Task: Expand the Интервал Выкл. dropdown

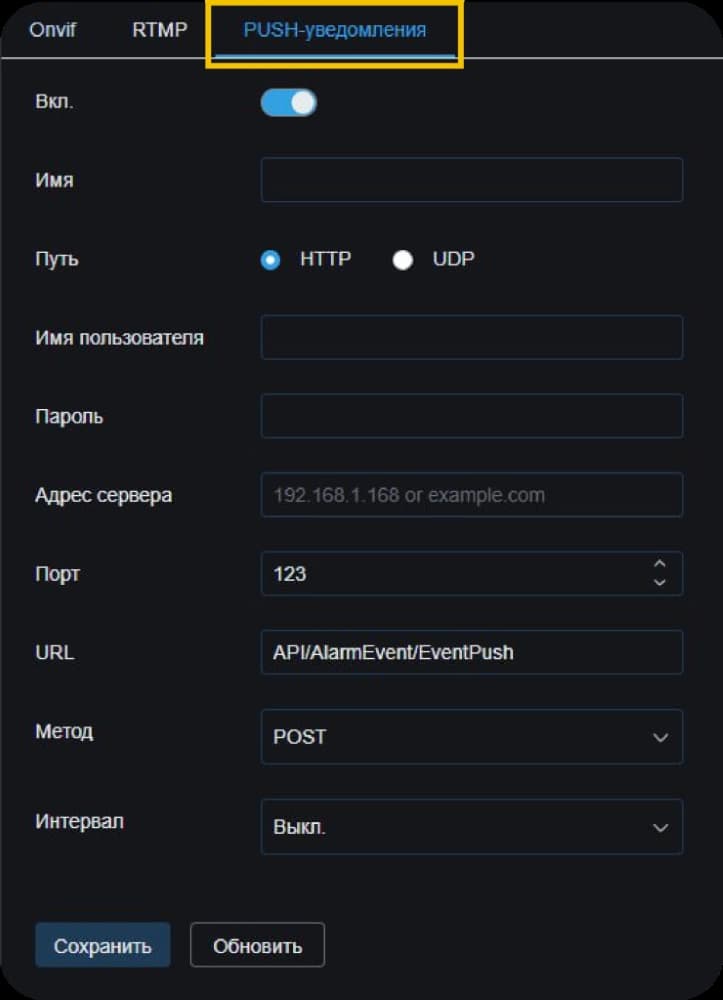Action: pyautogui.click(x=472, y=827)
